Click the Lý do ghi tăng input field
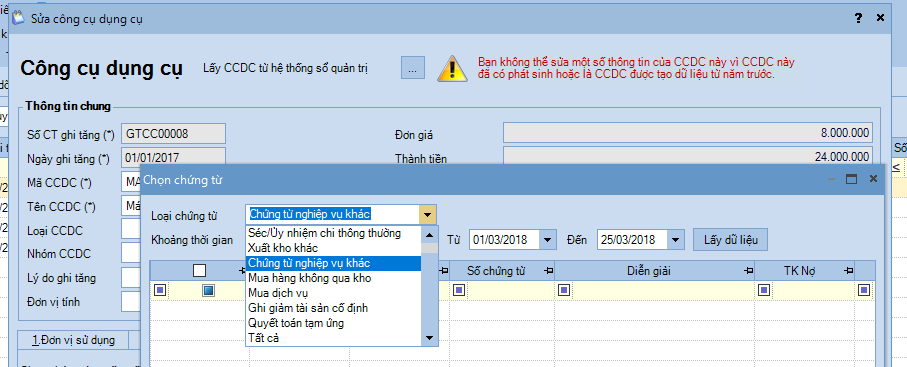The image size is (907, 367). click(131, 278)
